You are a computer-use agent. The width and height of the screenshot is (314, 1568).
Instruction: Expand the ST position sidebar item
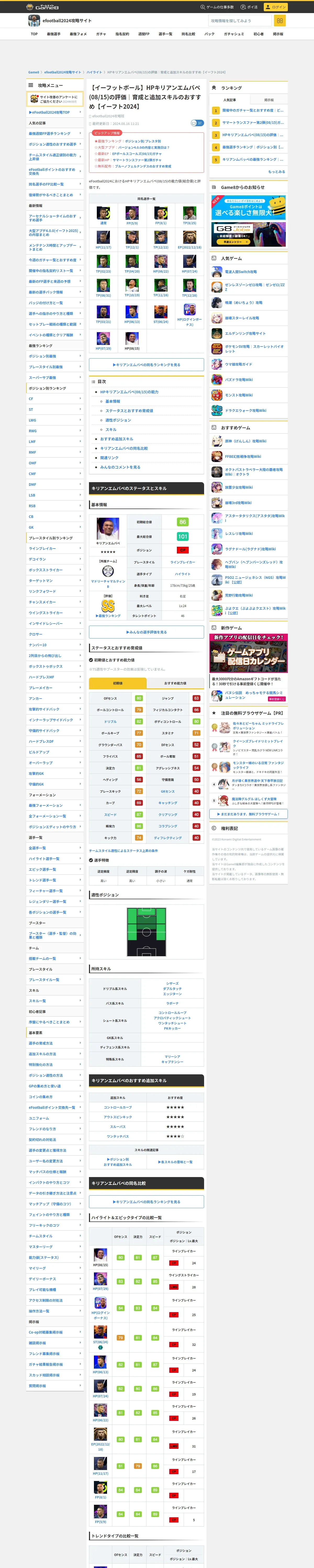(x=55, y=410)
